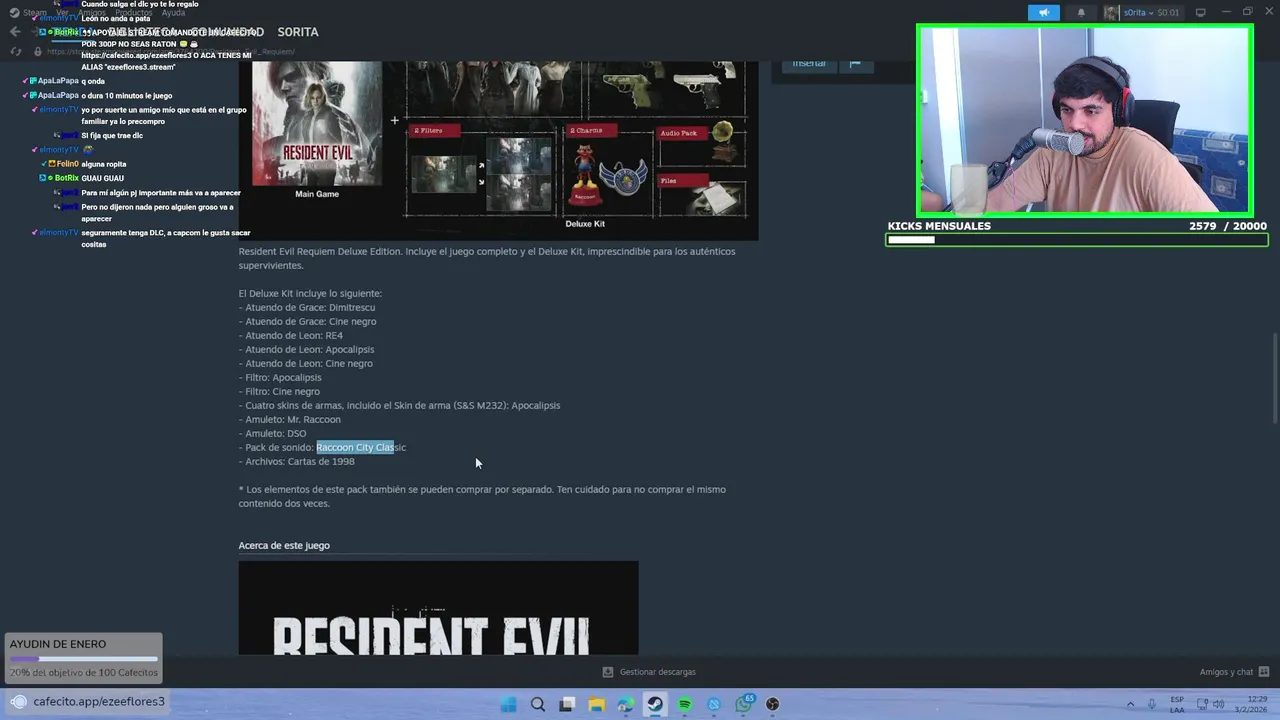Open Amigos y chat
Image resolution: width=1280 pixels, height=720 pixels.
(x=1226, y=672)
